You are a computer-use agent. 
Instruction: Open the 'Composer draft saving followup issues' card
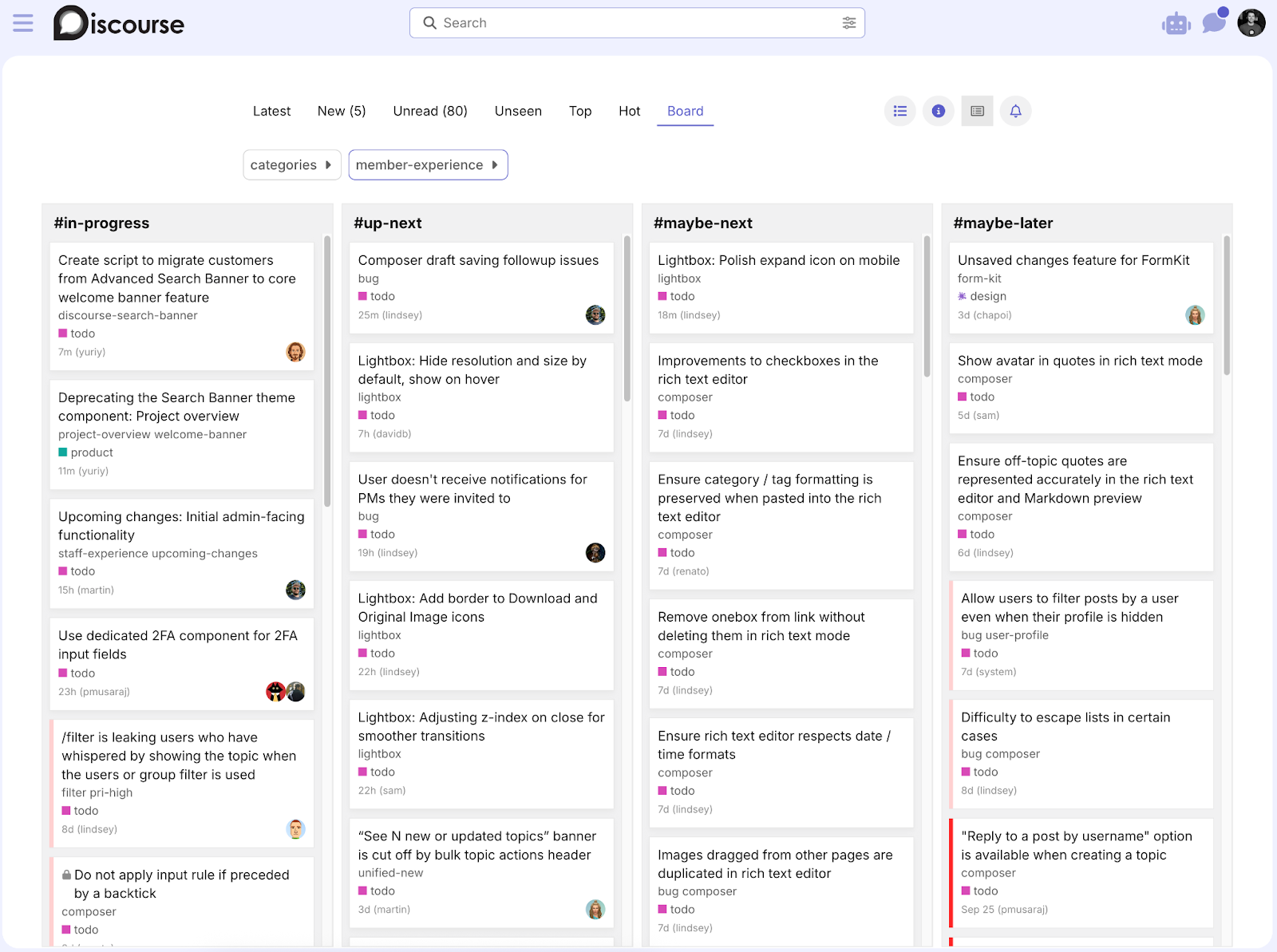point(477,260)
